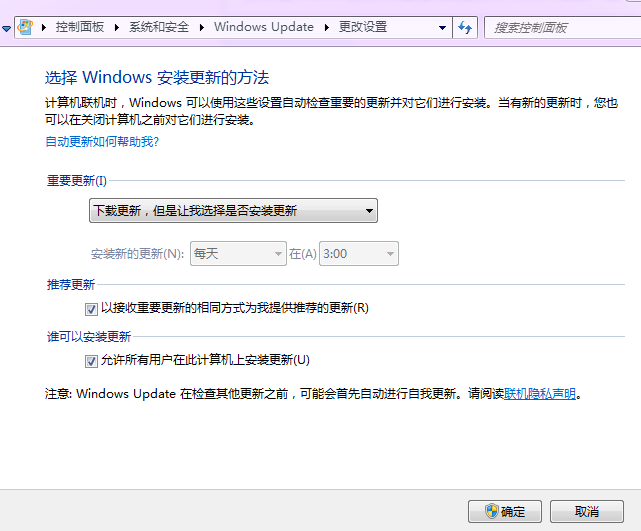Toggle the recommended updates checkbox (R)
The image size is (641, 531).
(92, 308)
